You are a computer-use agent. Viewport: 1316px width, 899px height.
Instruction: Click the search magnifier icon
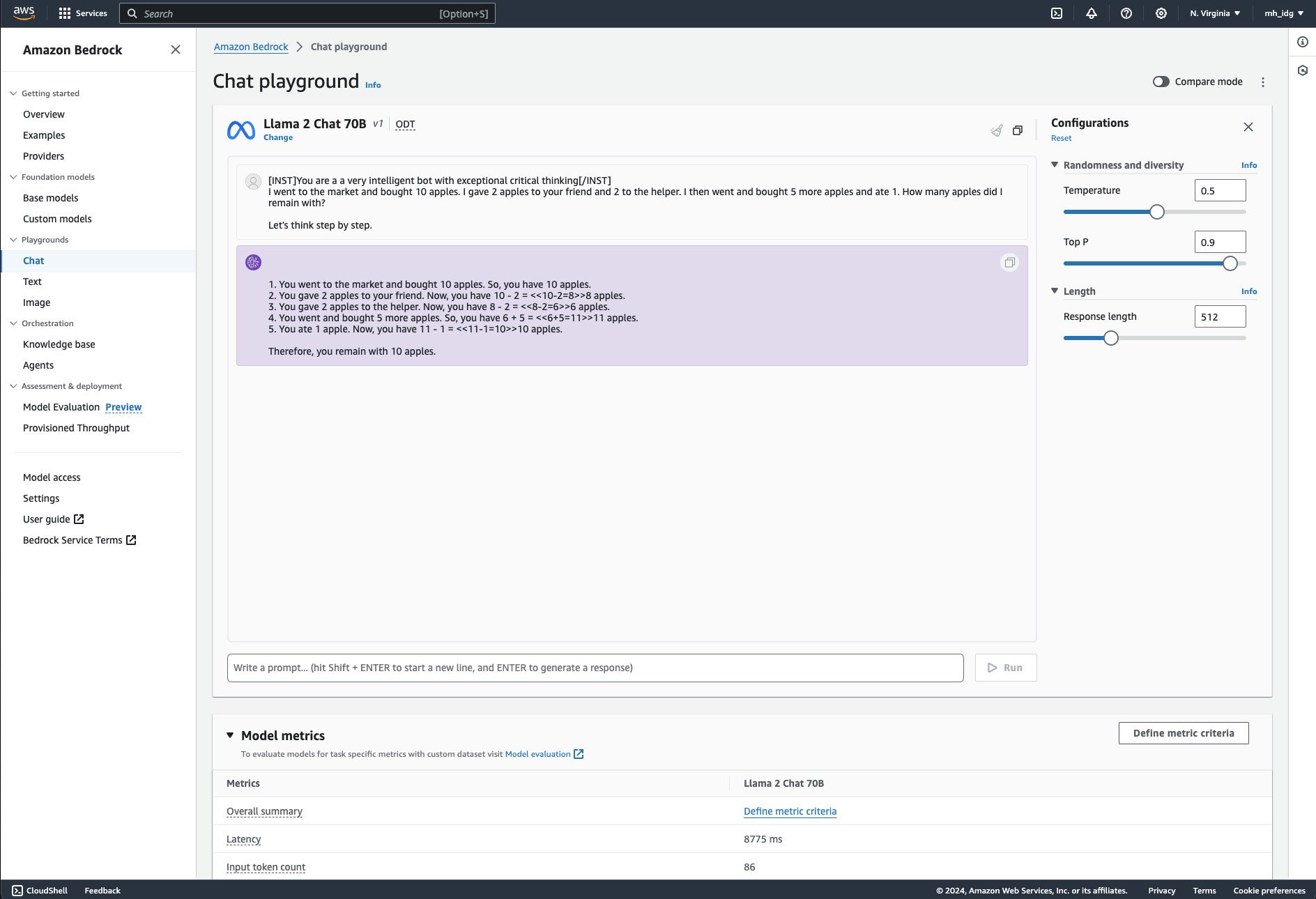(x=132, y=13)
